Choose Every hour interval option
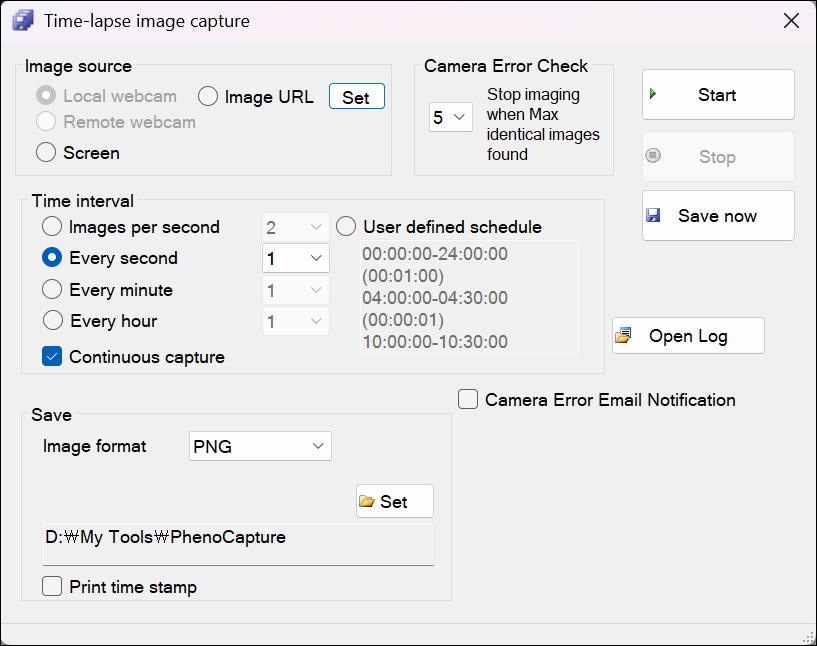 (x=53, y=320)
